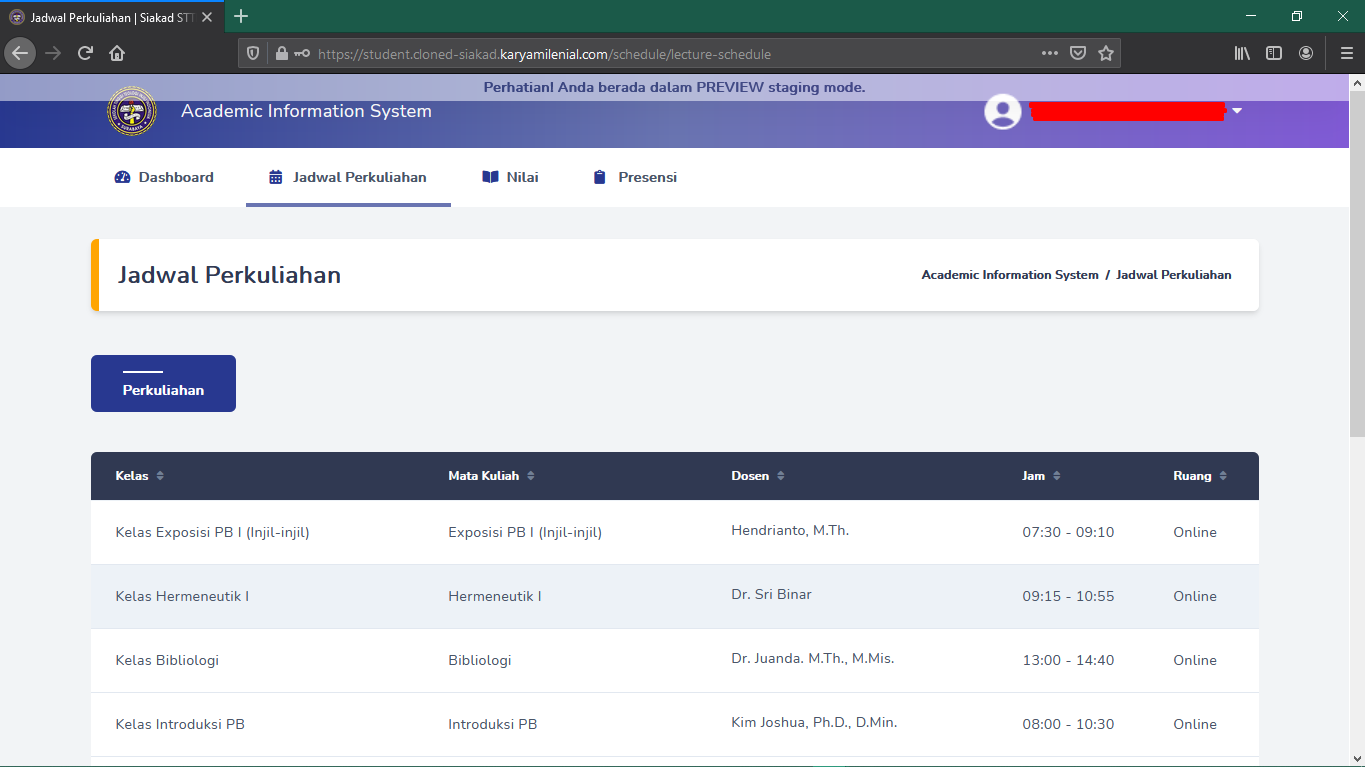This screenshot has height=767, width=1365.
Task: Click lecturer Kim Joshua, Ph.D., D.Min.
Action: point(814,723)
